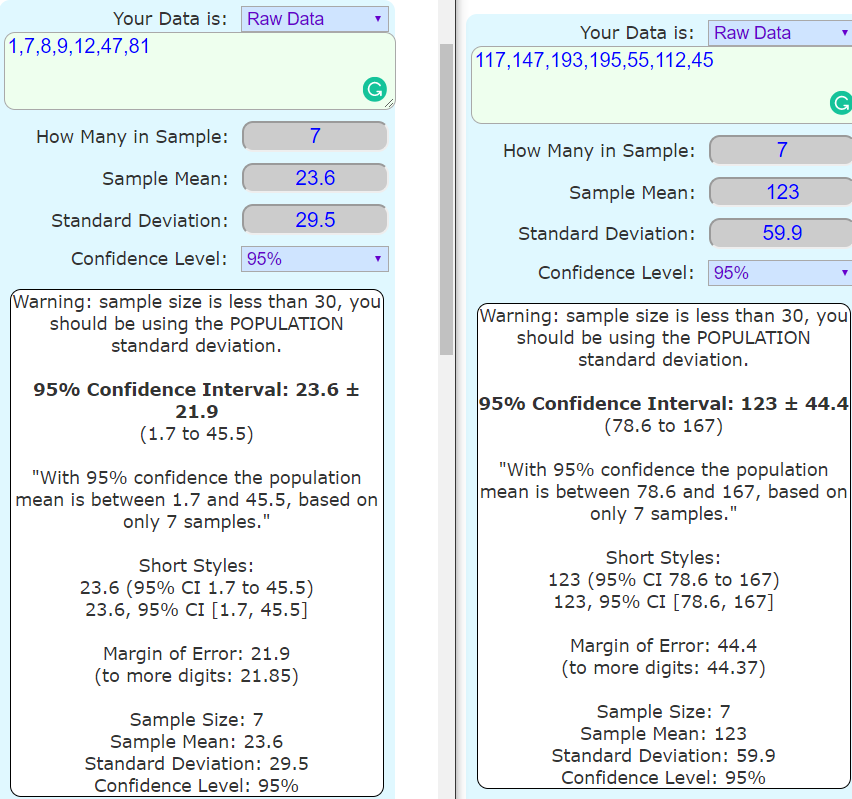Open the left 'Your Data is' Raw Data dropdown
The image size is (852, 799).
click(x=315, y=19)
